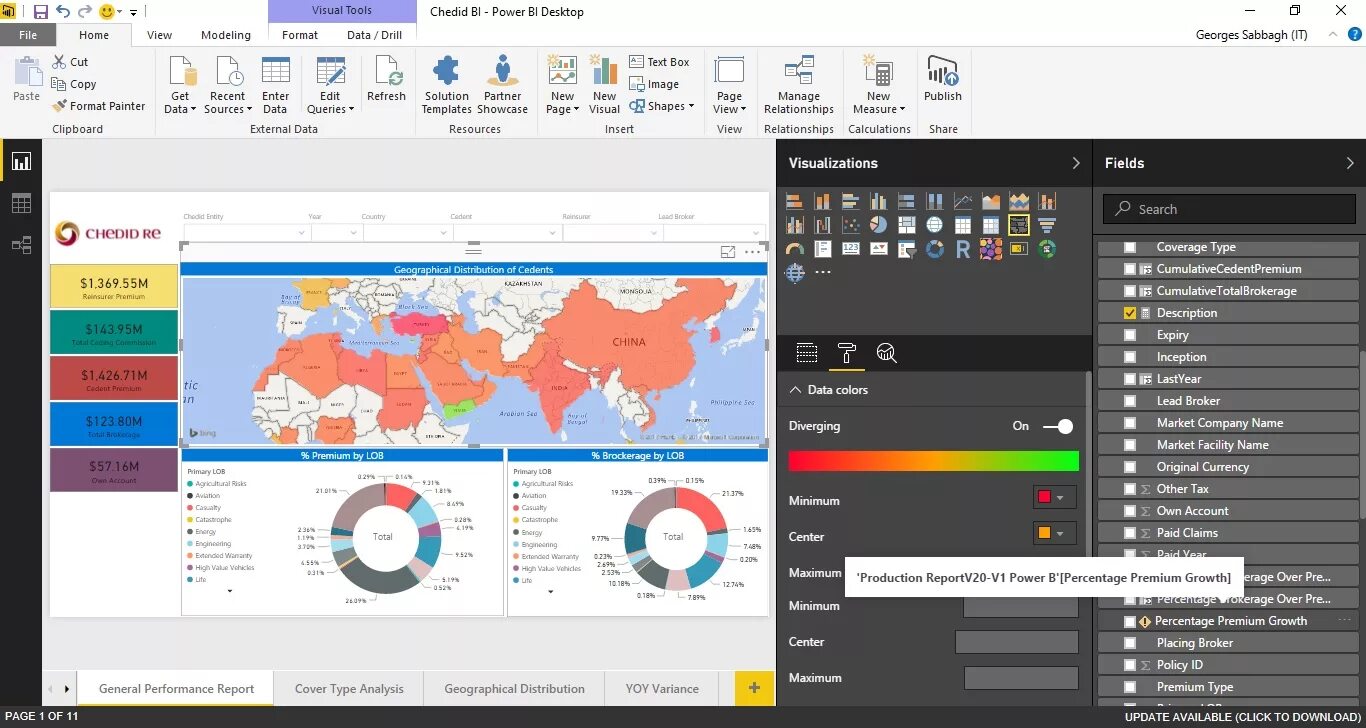
Task: Switch to the Modeling ribbon tab
Action: click(x=226, y=35)
